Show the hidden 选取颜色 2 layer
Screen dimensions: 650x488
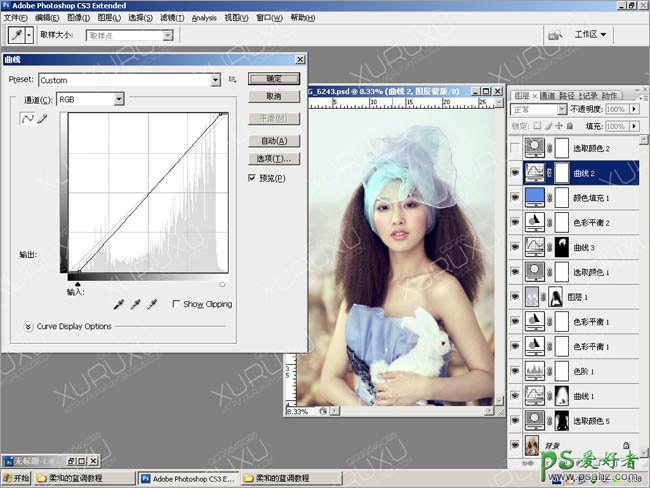tap(515, 148)
